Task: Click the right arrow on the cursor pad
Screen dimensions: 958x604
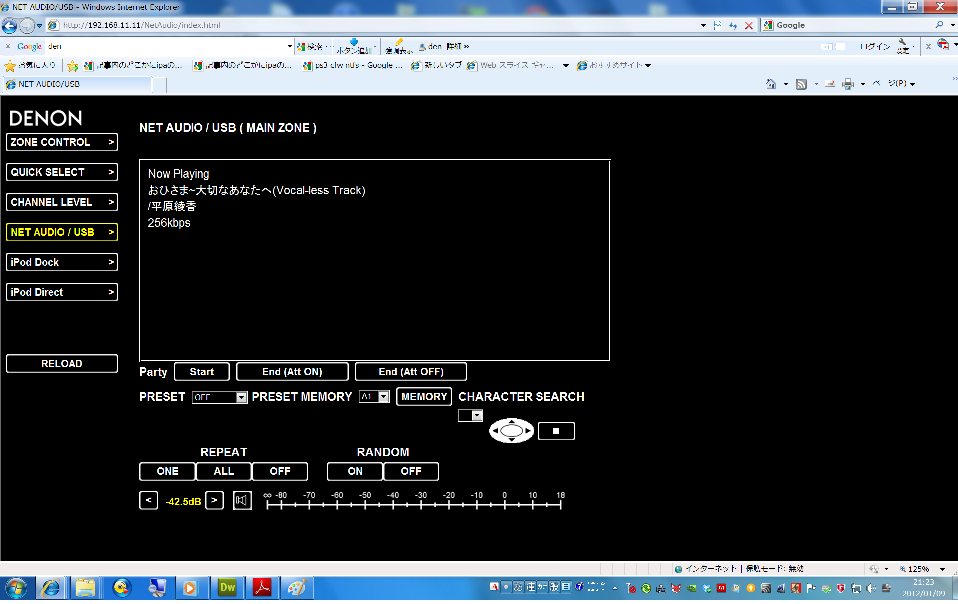Action: pyautogui.click(x=528, y=431)
